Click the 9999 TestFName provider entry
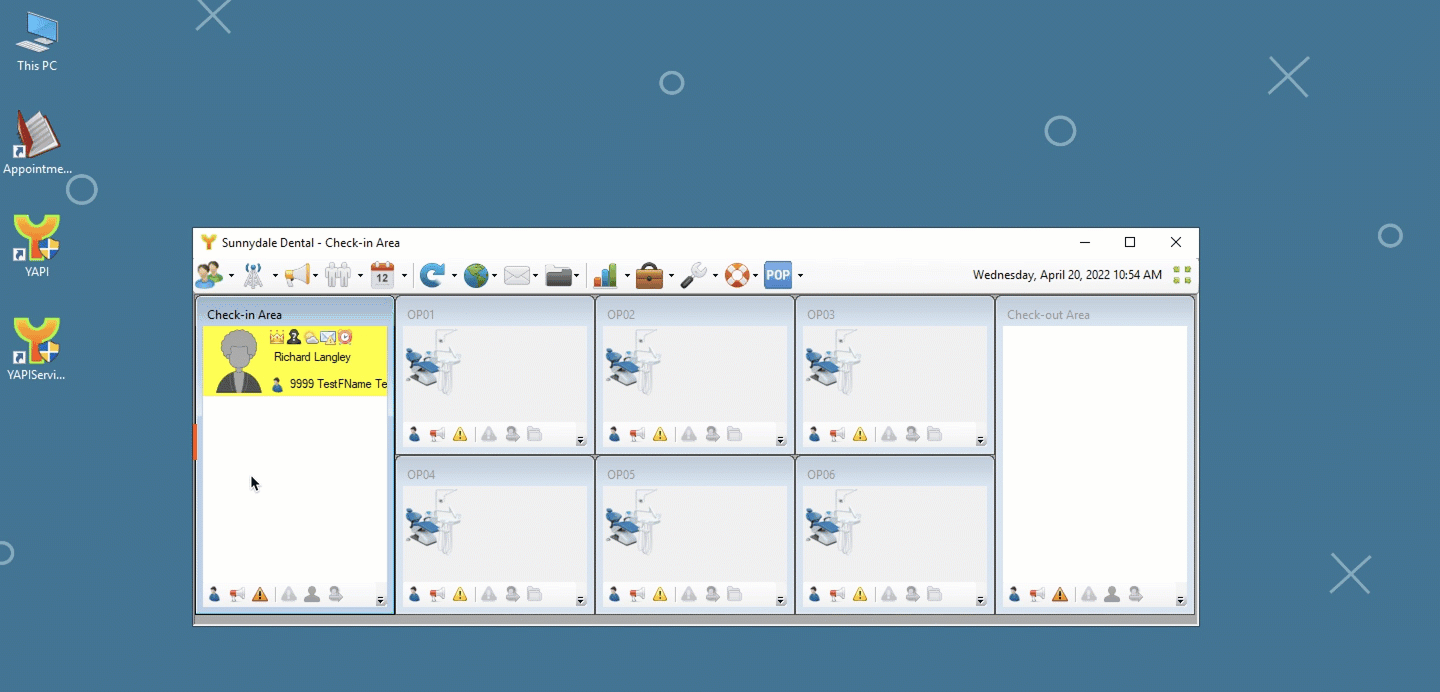Viewport: 1440px width, 692px height. coord(328,384)
